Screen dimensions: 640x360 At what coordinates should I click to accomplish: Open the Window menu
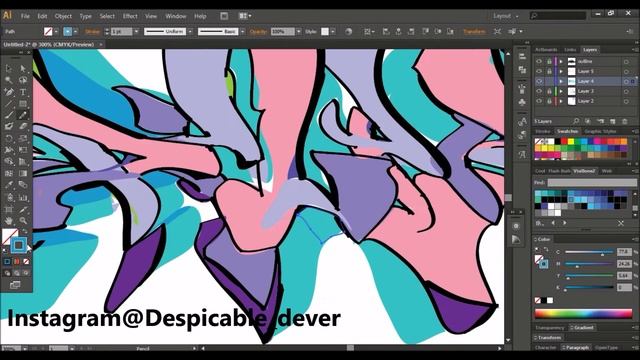point(176,16)
